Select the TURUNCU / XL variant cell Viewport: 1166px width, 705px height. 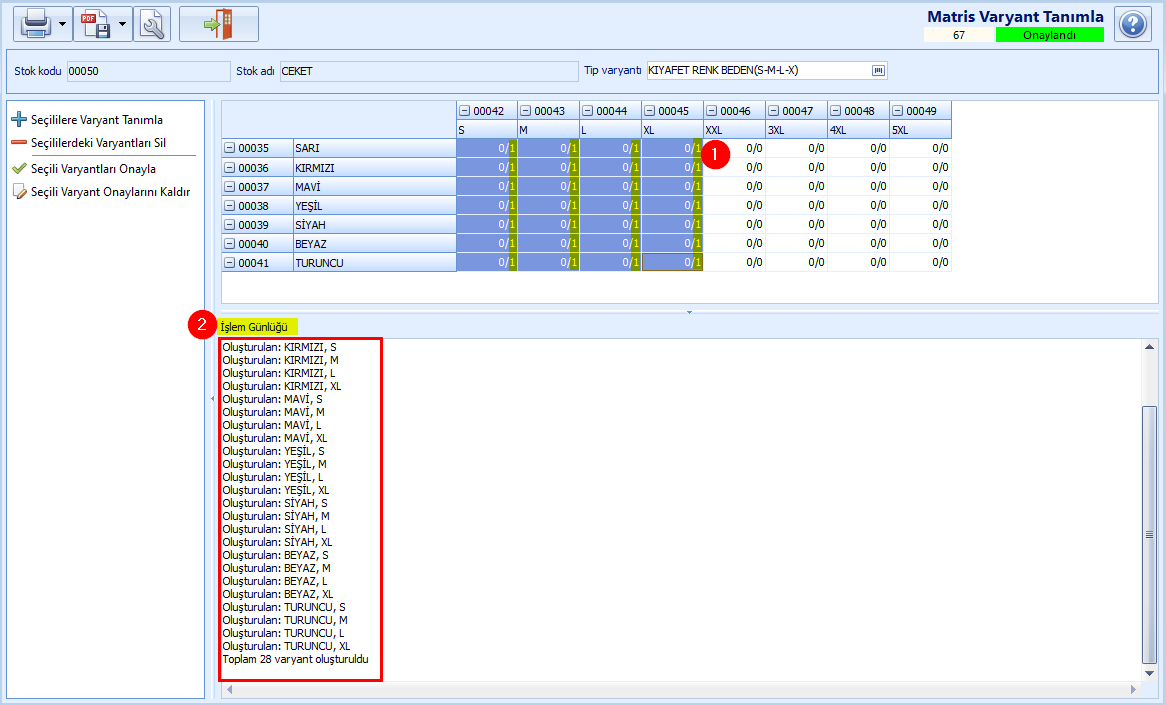coord(672,262)
